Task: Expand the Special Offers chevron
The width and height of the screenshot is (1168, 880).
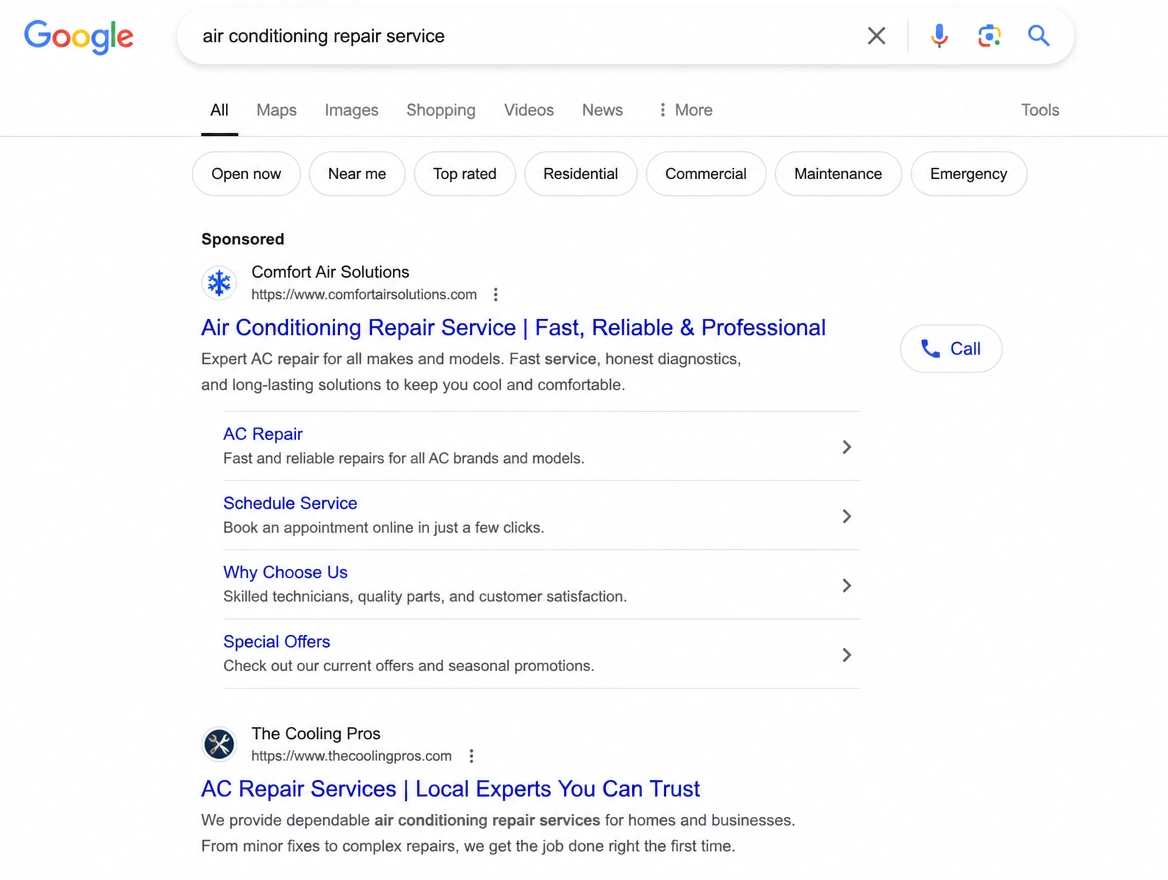Action: coord(846,655)
